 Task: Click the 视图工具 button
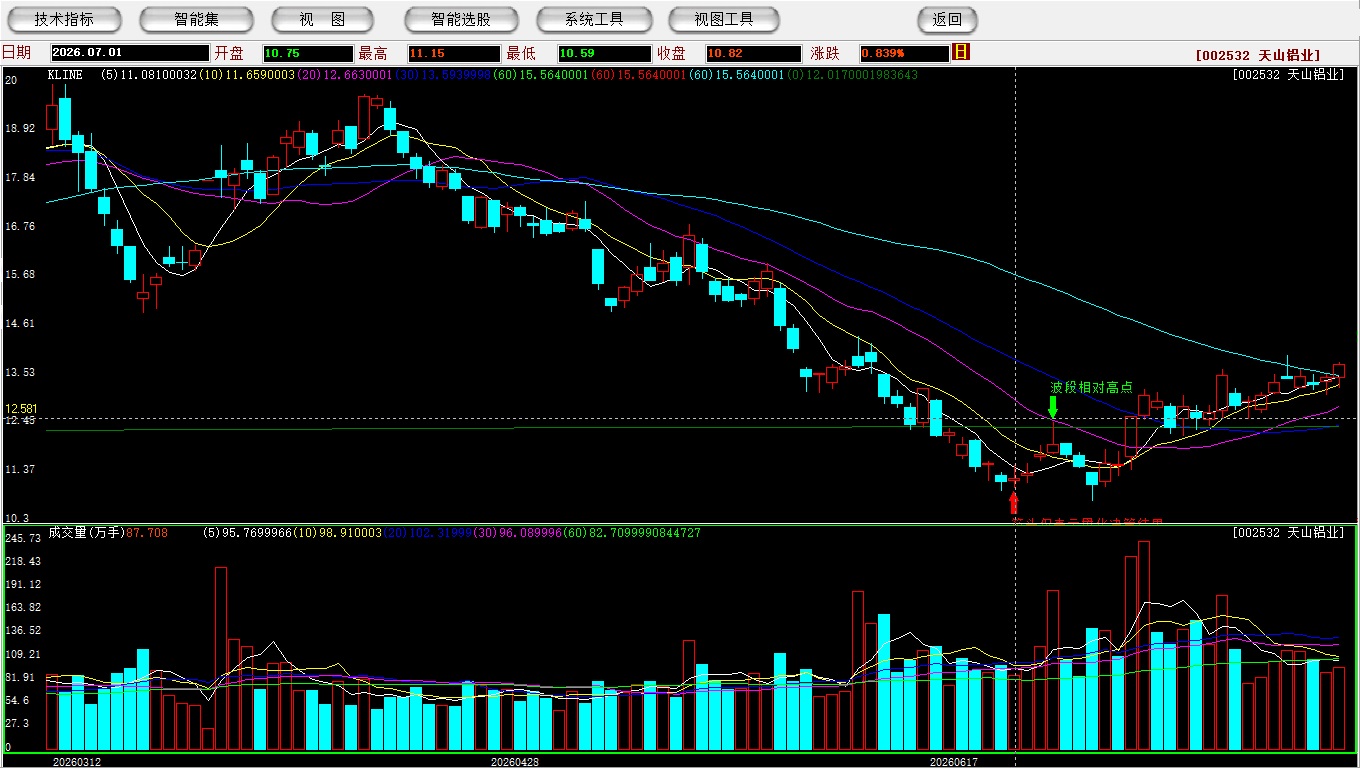tap(724, 19)
